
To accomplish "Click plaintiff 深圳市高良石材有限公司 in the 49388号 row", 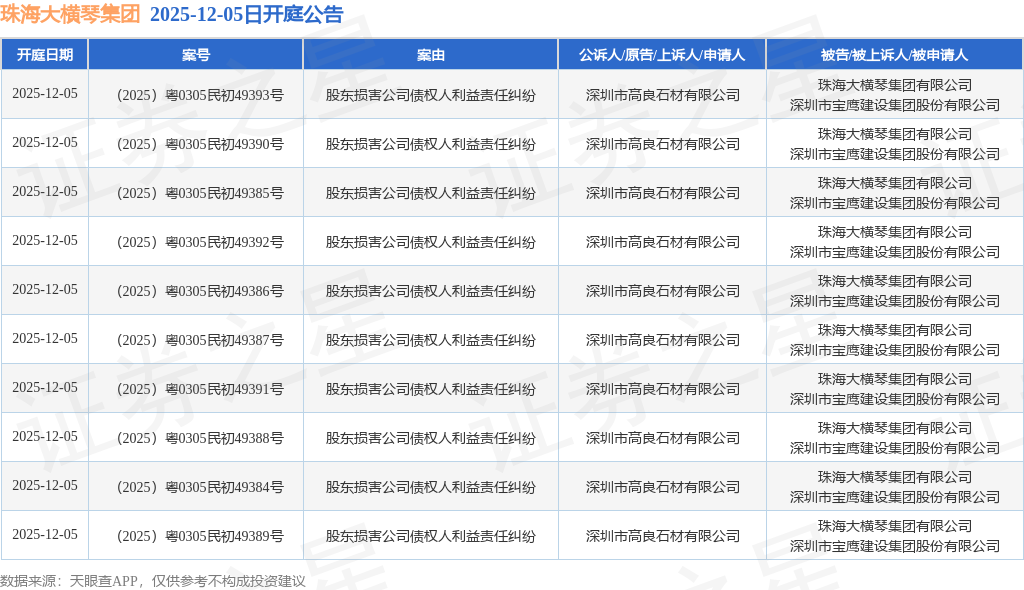I will click(x=662, y=438).
